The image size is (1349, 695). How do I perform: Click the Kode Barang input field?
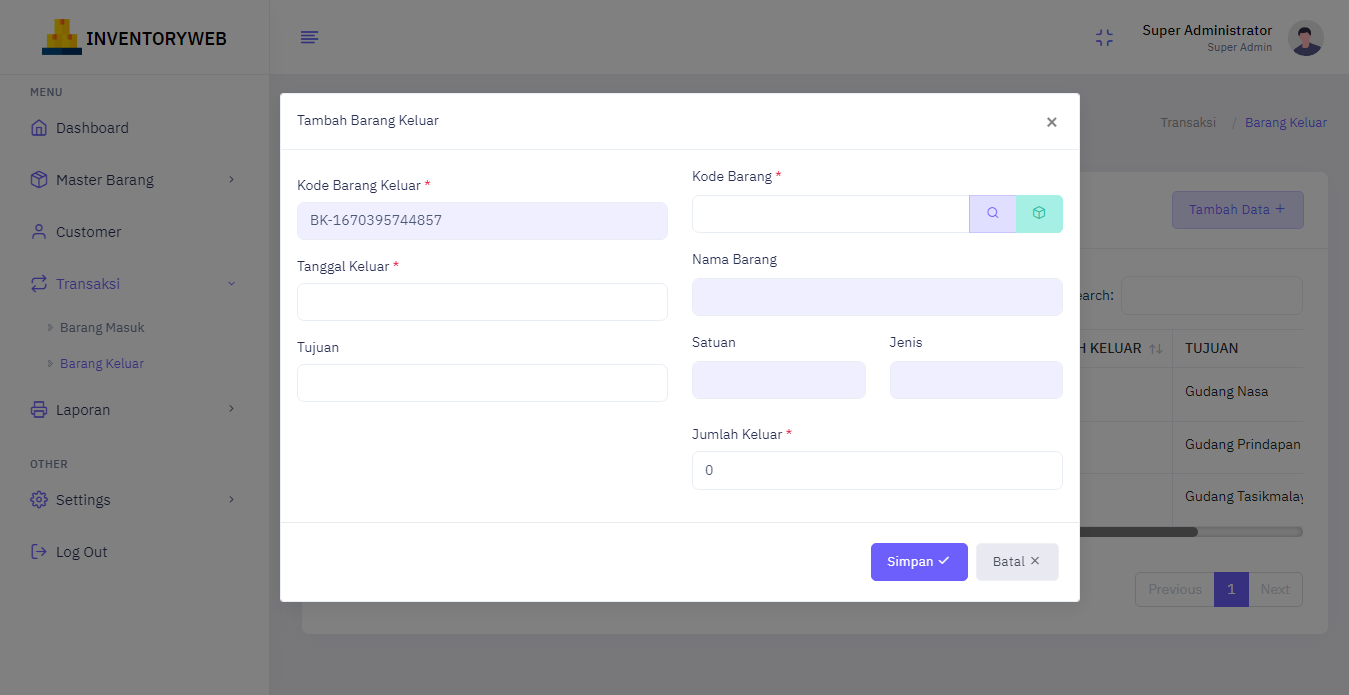[x=831, y=214]
